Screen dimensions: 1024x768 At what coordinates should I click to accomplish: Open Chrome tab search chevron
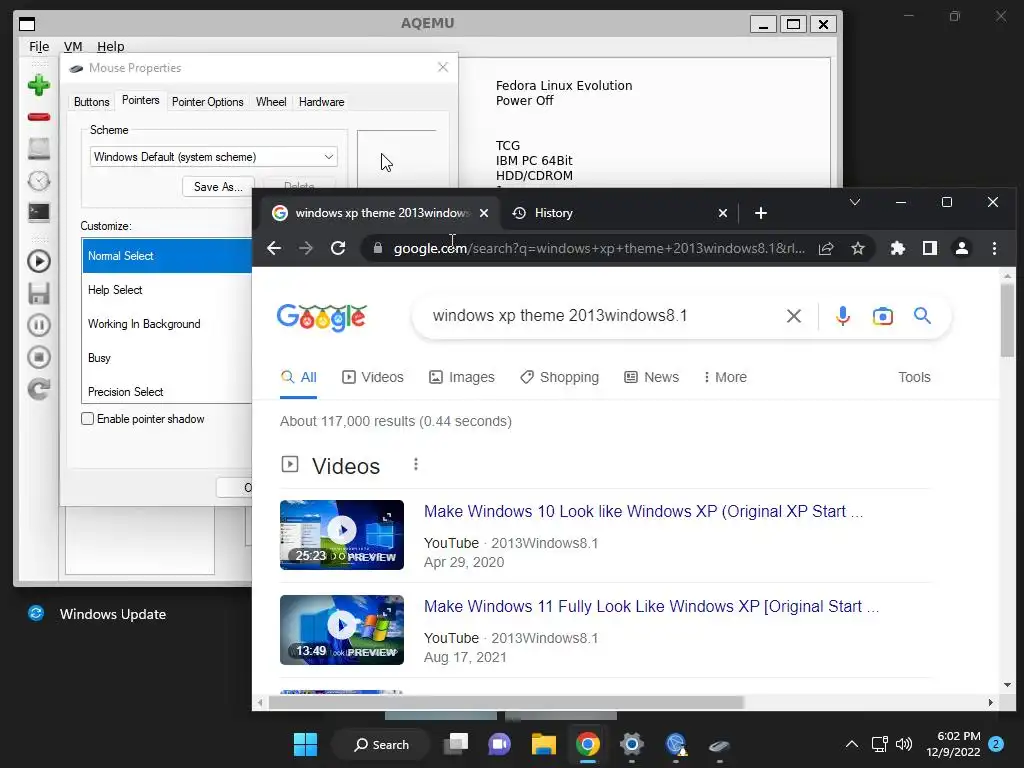854,202
